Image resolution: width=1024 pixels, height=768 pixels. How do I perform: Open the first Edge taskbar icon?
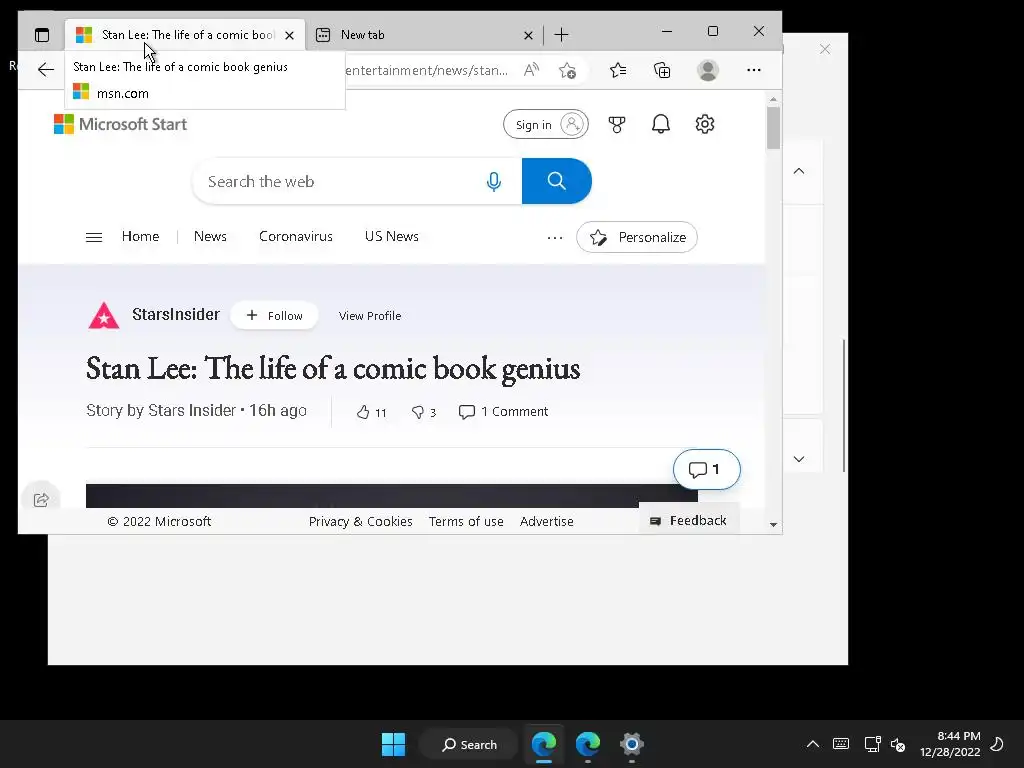pyautogui.click(x=544, y=744)
